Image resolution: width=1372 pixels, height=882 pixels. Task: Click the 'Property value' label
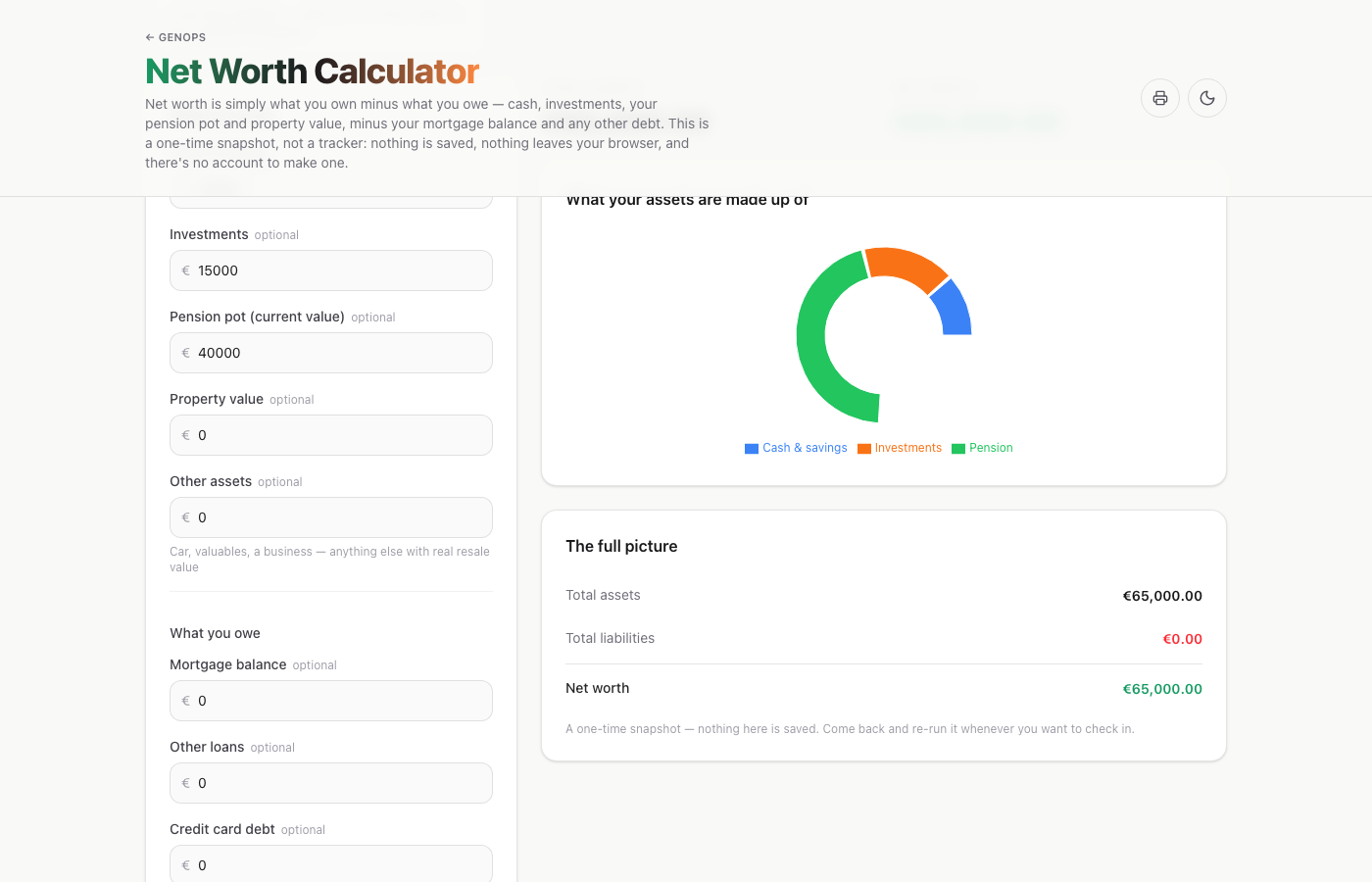(x=217, y=399)
